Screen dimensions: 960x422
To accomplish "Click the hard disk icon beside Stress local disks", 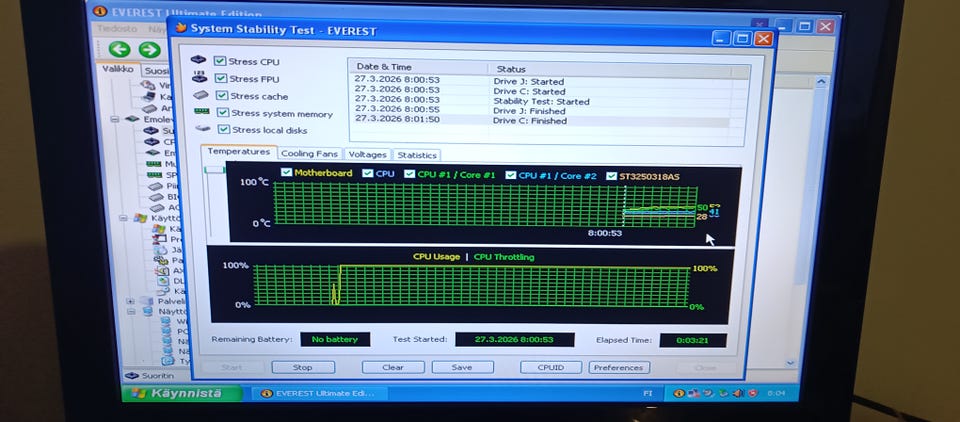I will pos(203,129).
